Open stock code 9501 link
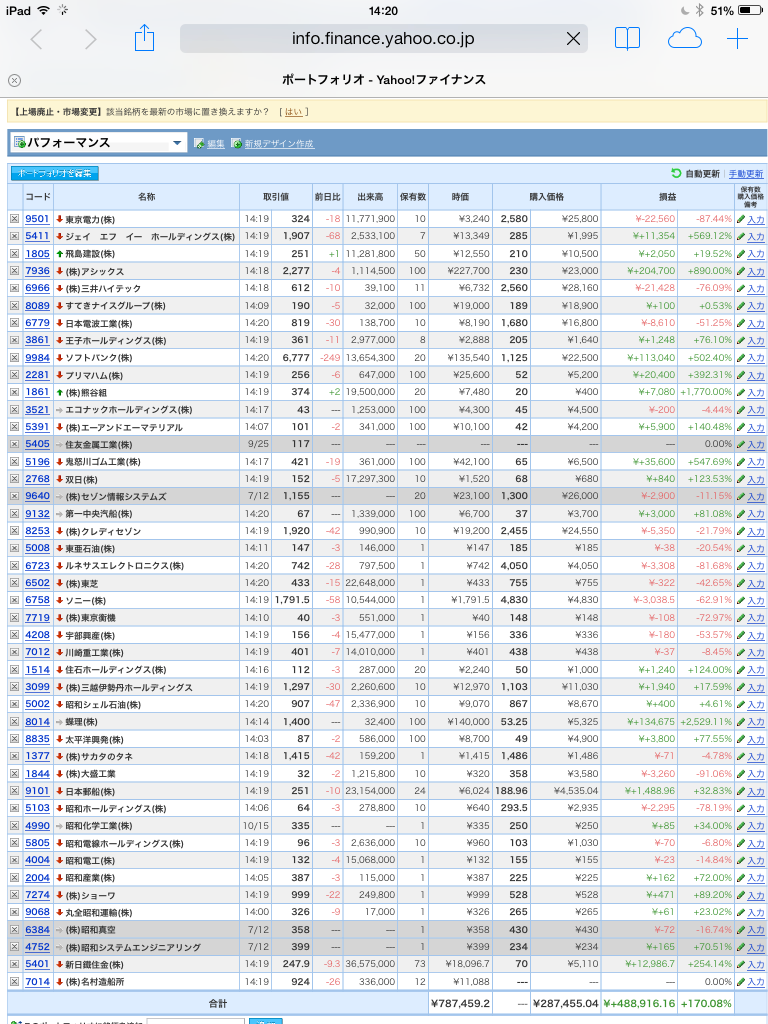Image resolution: width=768 pixels, height=1024 pixels. 37,219
